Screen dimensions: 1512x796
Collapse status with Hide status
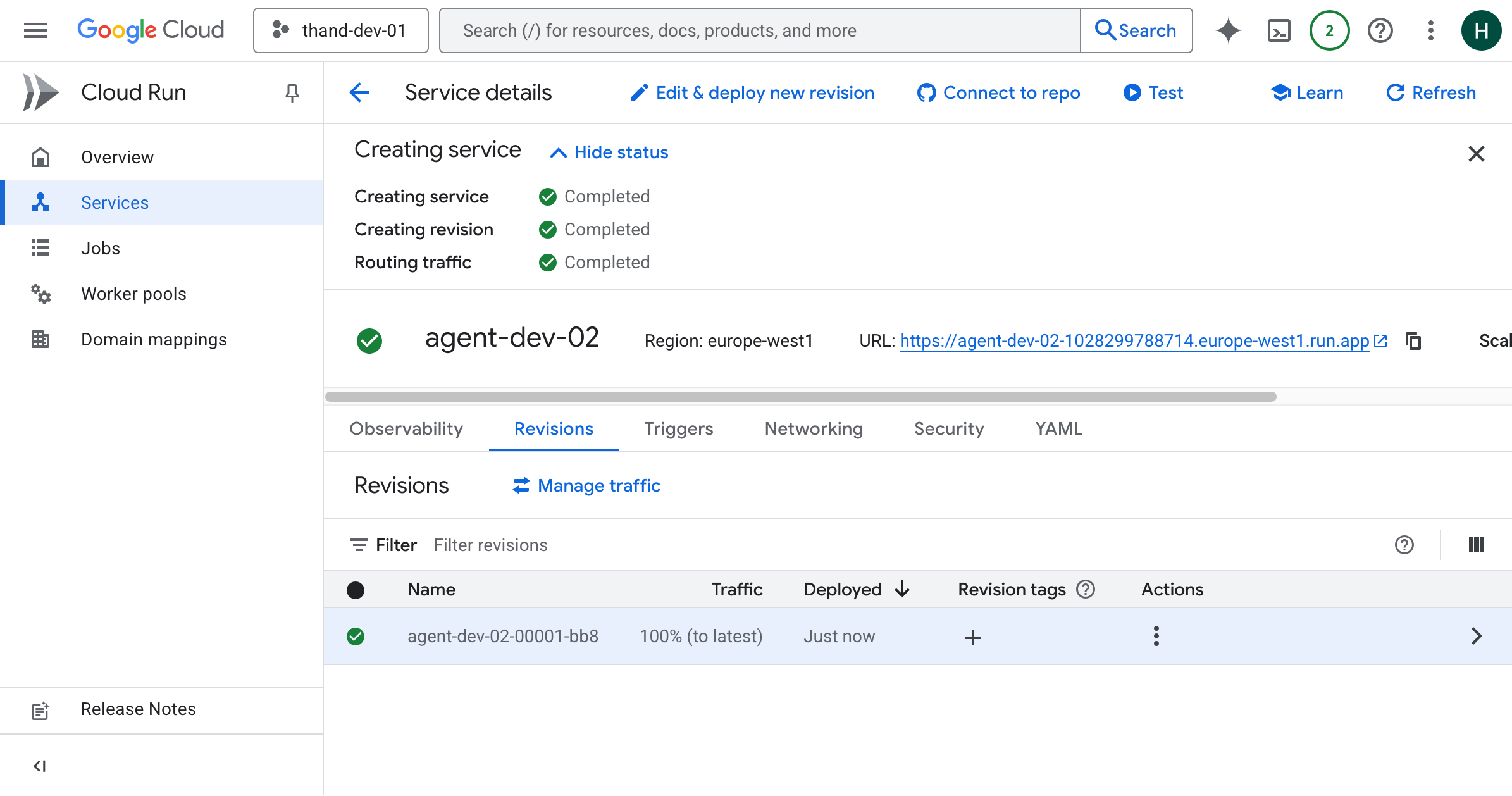point(609,152)
